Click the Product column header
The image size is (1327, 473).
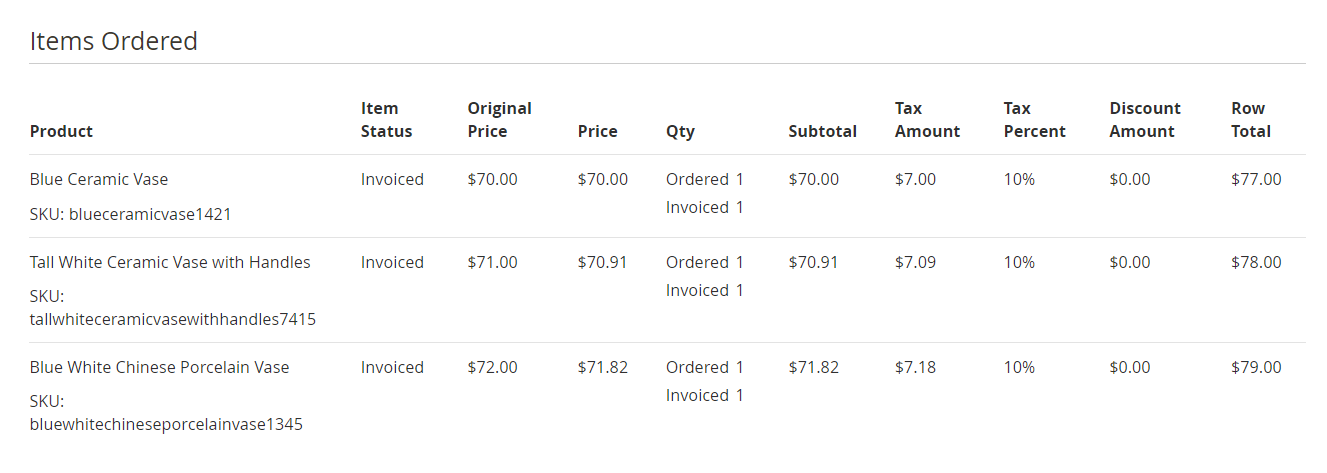pos(61,131)
